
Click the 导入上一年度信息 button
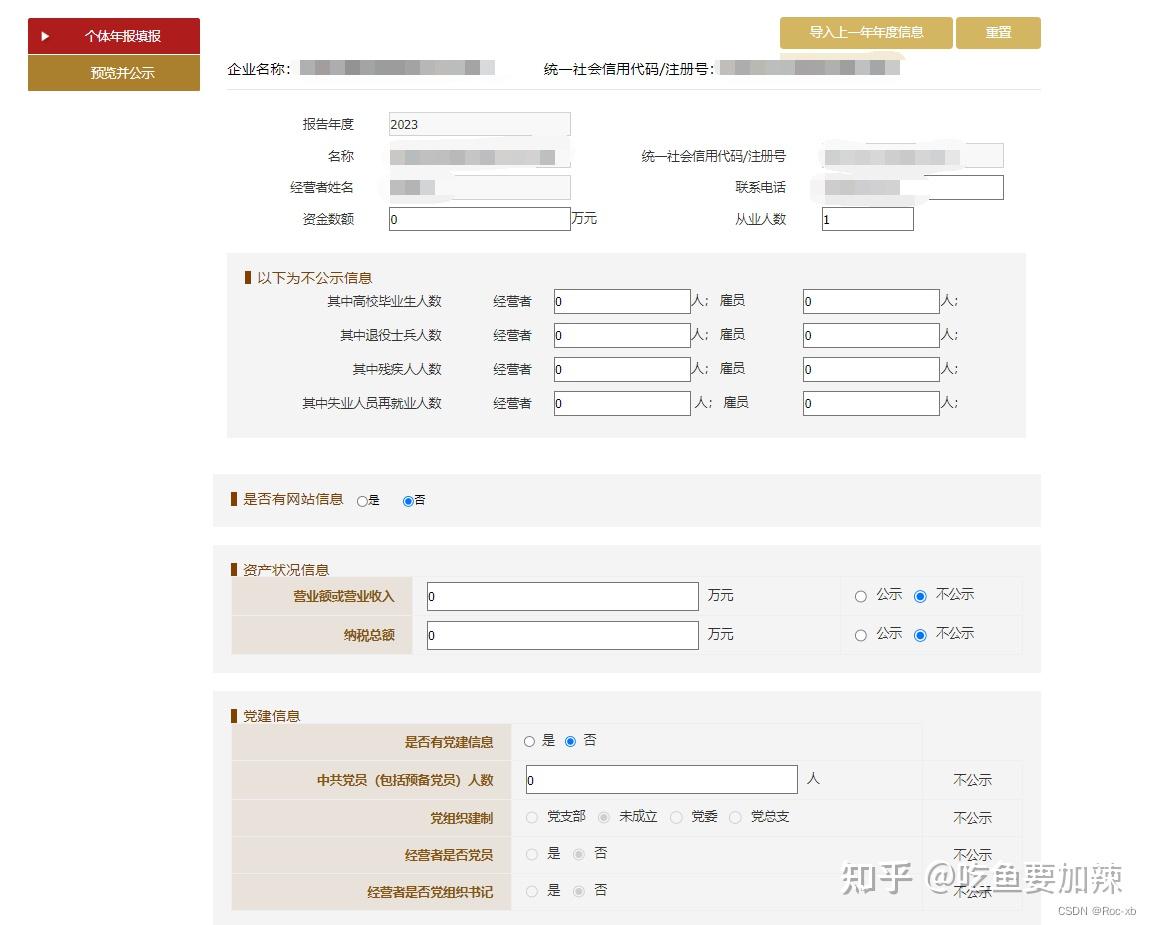pos(864,32)
